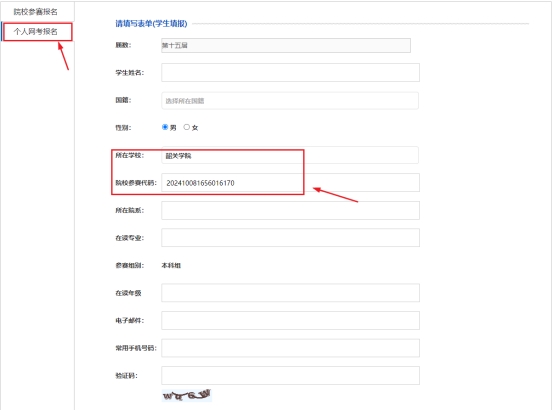Image resolution: width=553 pixels, height=411 pixels.
Task: Click the 届数 field showing 第十五届
Action: [286, 46]
